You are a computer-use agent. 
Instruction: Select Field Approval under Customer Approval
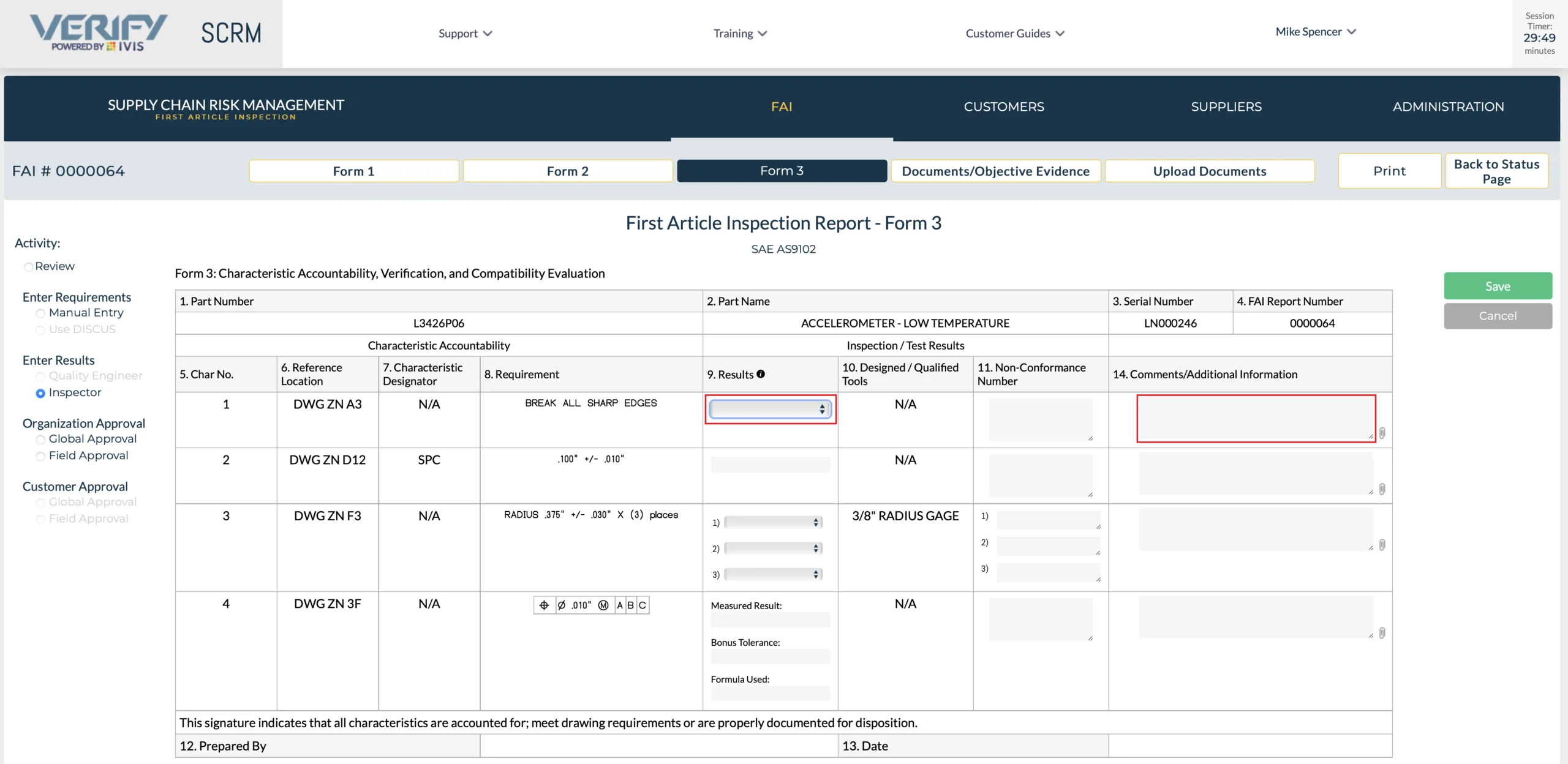coord(40,519)
